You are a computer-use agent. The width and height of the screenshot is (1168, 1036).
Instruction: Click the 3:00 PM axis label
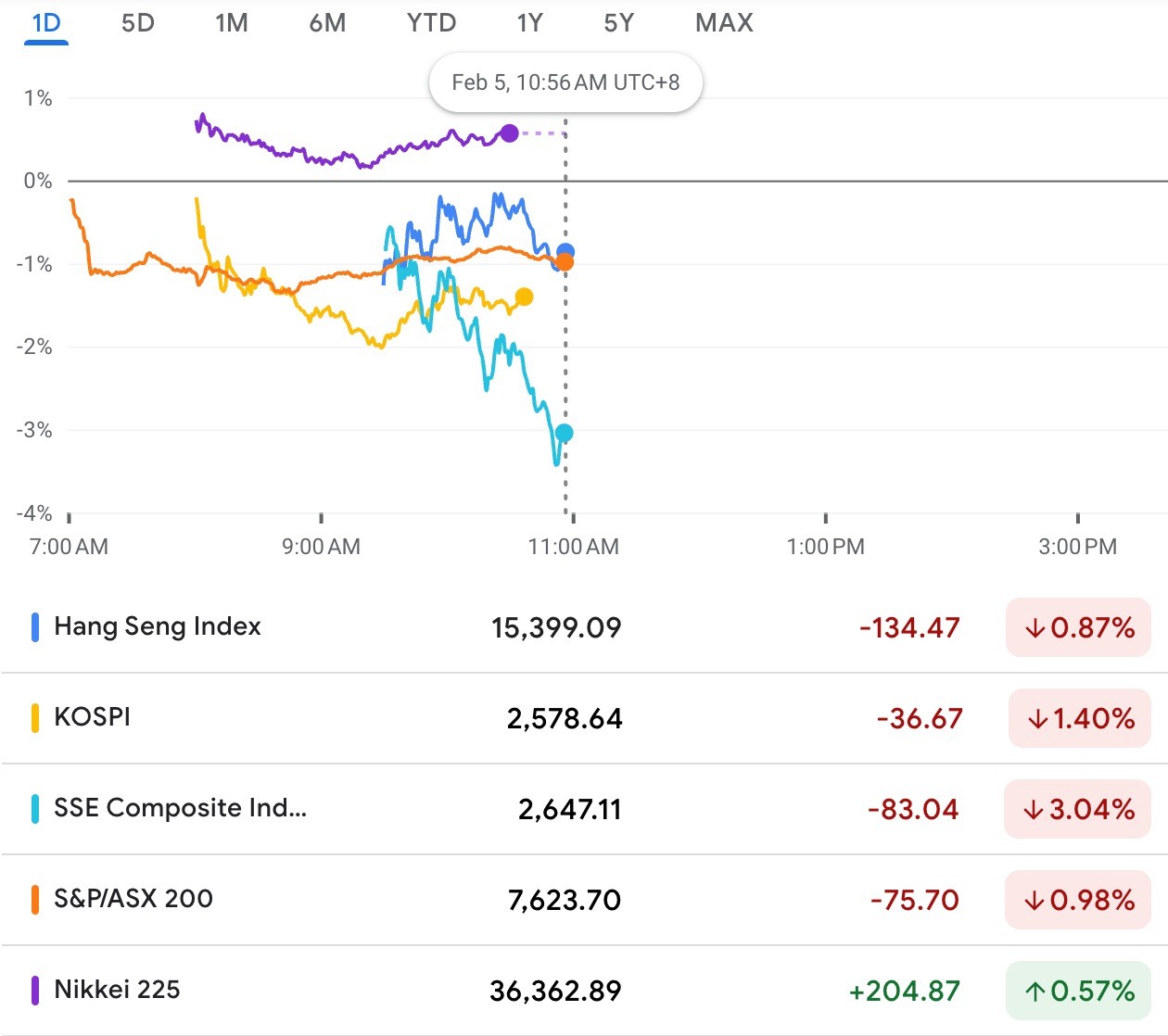point(1077,547)
